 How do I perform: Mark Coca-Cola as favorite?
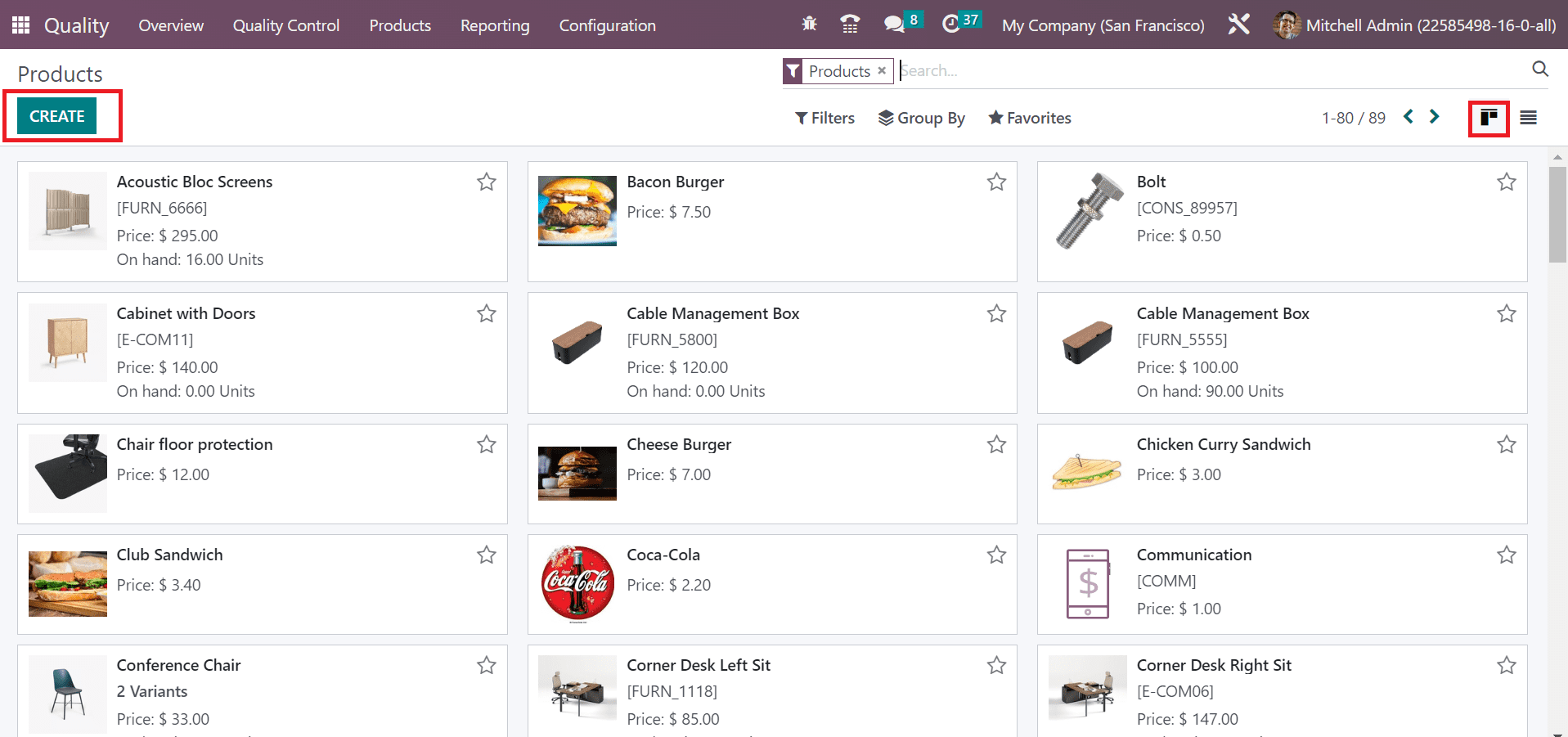[x=996, y=555]
